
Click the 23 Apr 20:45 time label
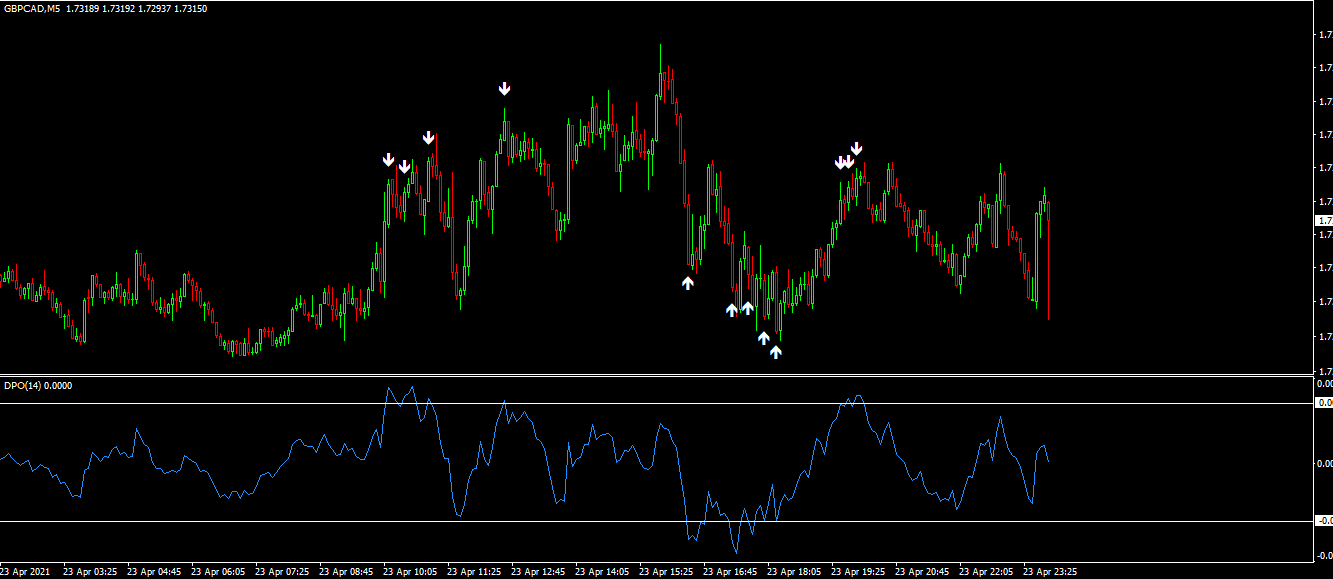click(x=922, y=573)
